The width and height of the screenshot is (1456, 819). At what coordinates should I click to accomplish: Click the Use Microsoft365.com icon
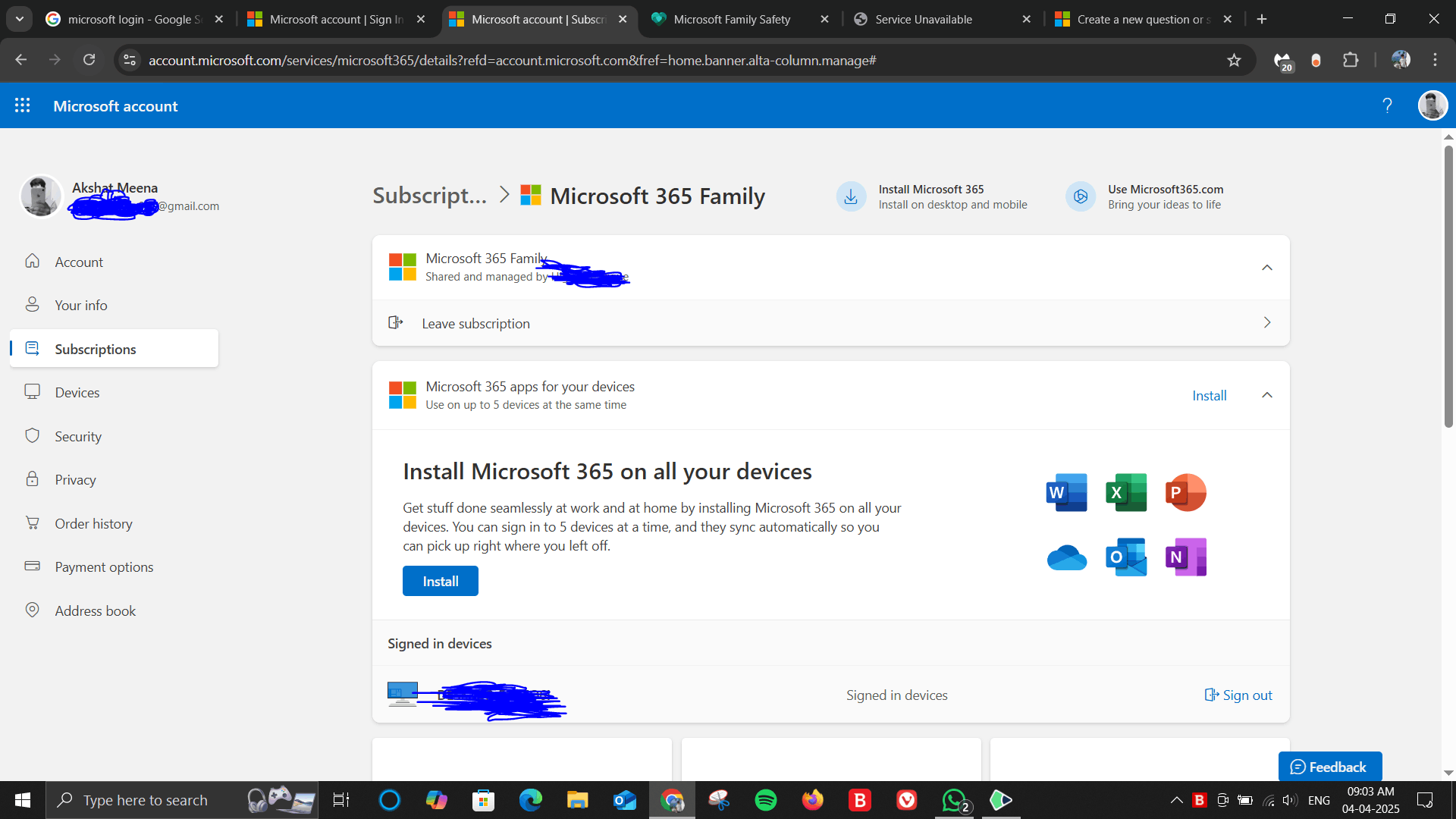click(x=1081, y=196)
